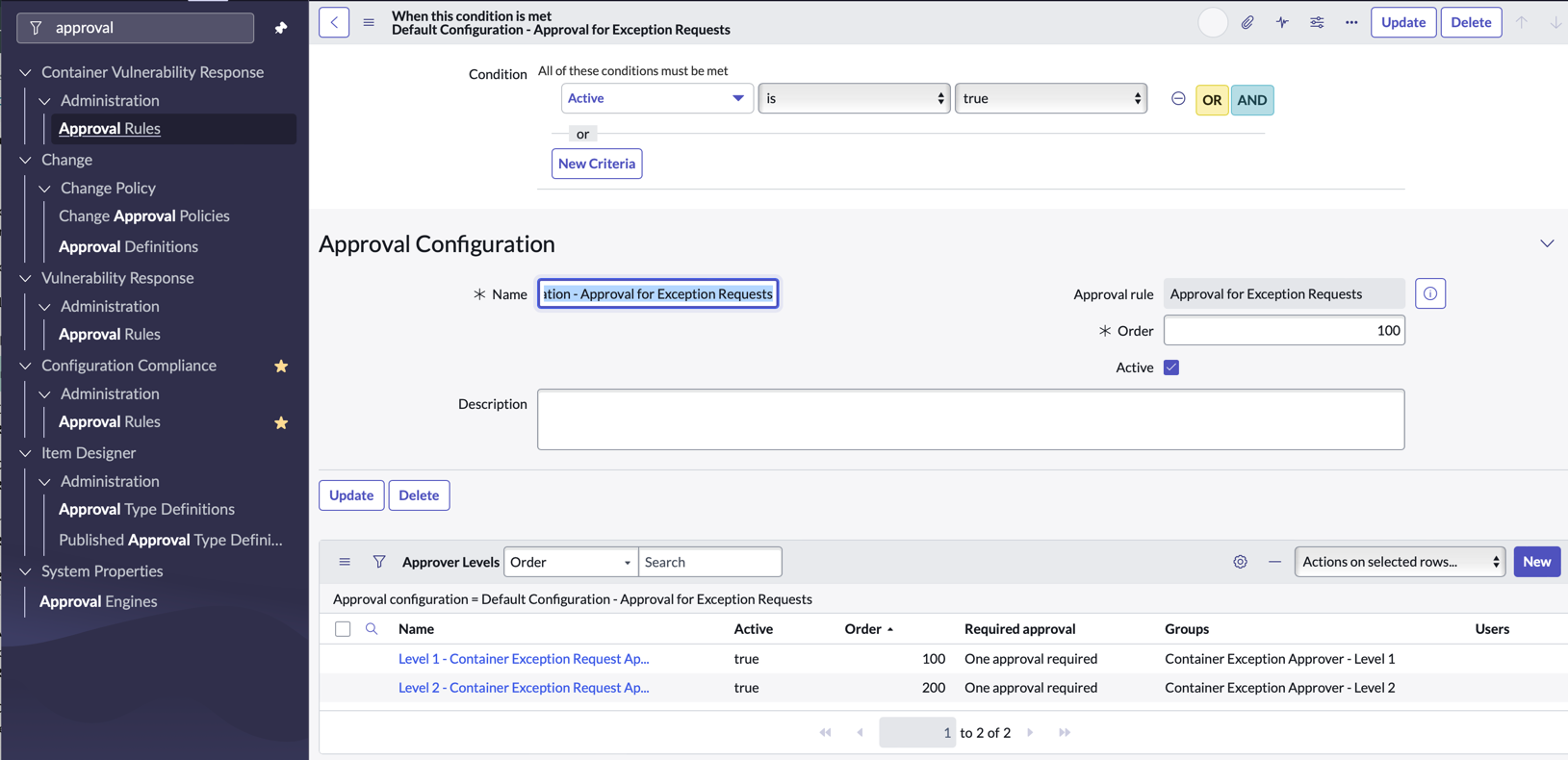Open the 'true' value dropdown

1051,98
